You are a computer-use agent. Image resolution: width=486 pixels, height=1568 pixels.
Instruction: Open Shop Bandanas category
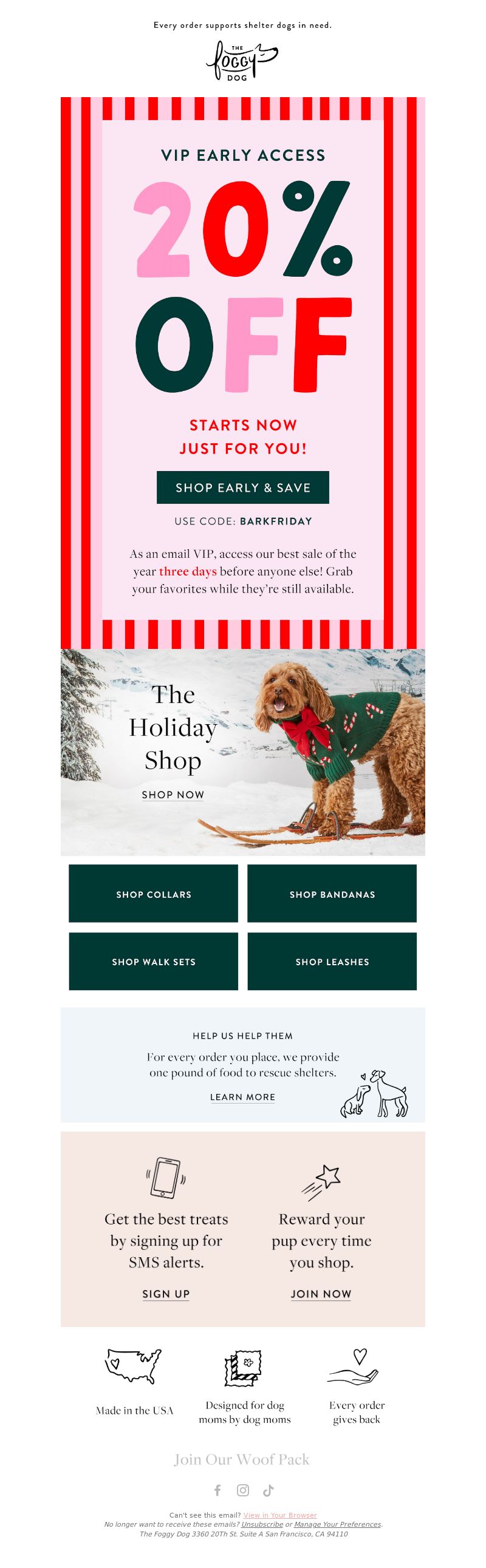332,894
